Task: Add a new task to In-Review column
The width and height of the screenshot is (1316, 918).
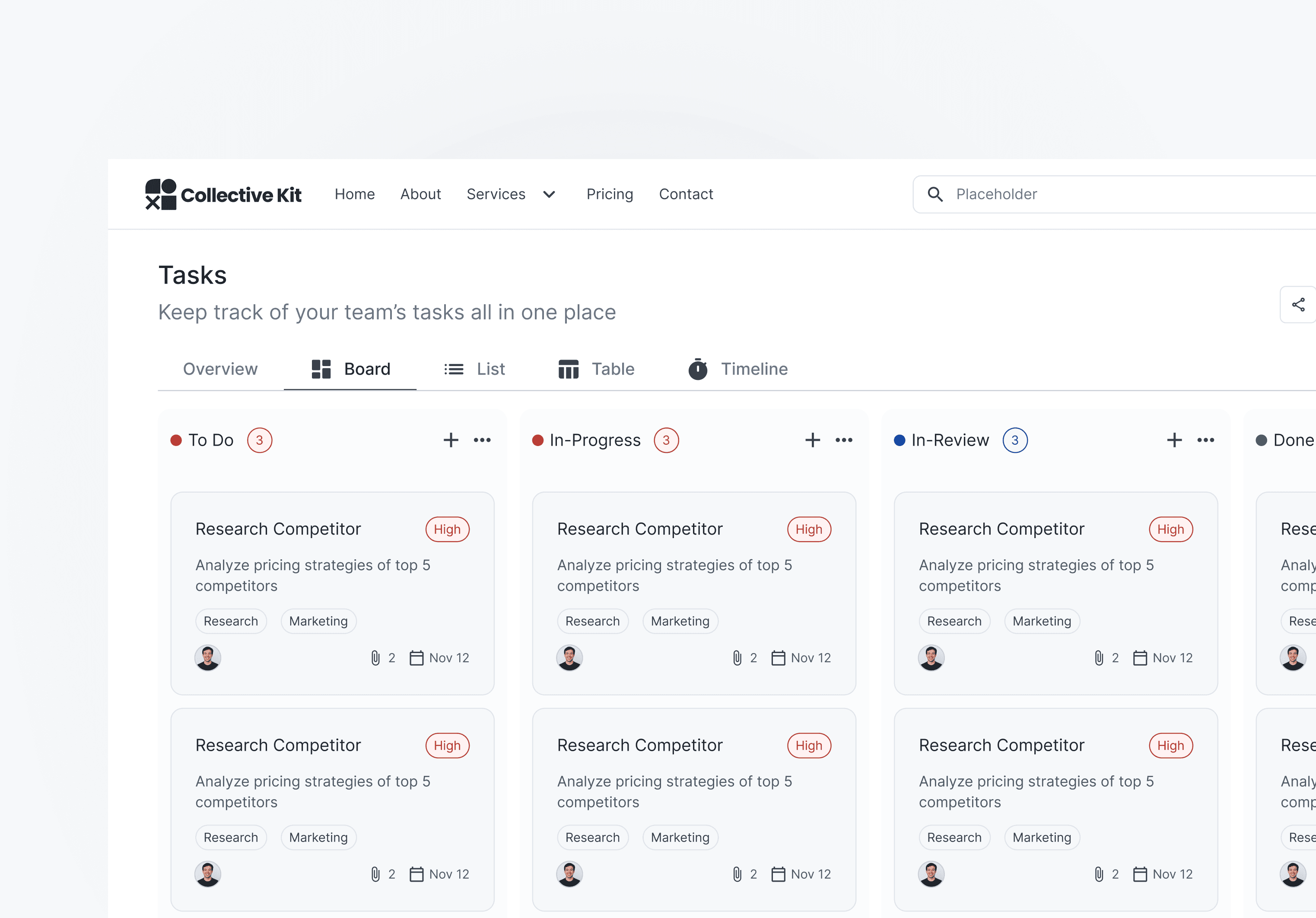Action: pyautogui.click(x=1174, y=440)
